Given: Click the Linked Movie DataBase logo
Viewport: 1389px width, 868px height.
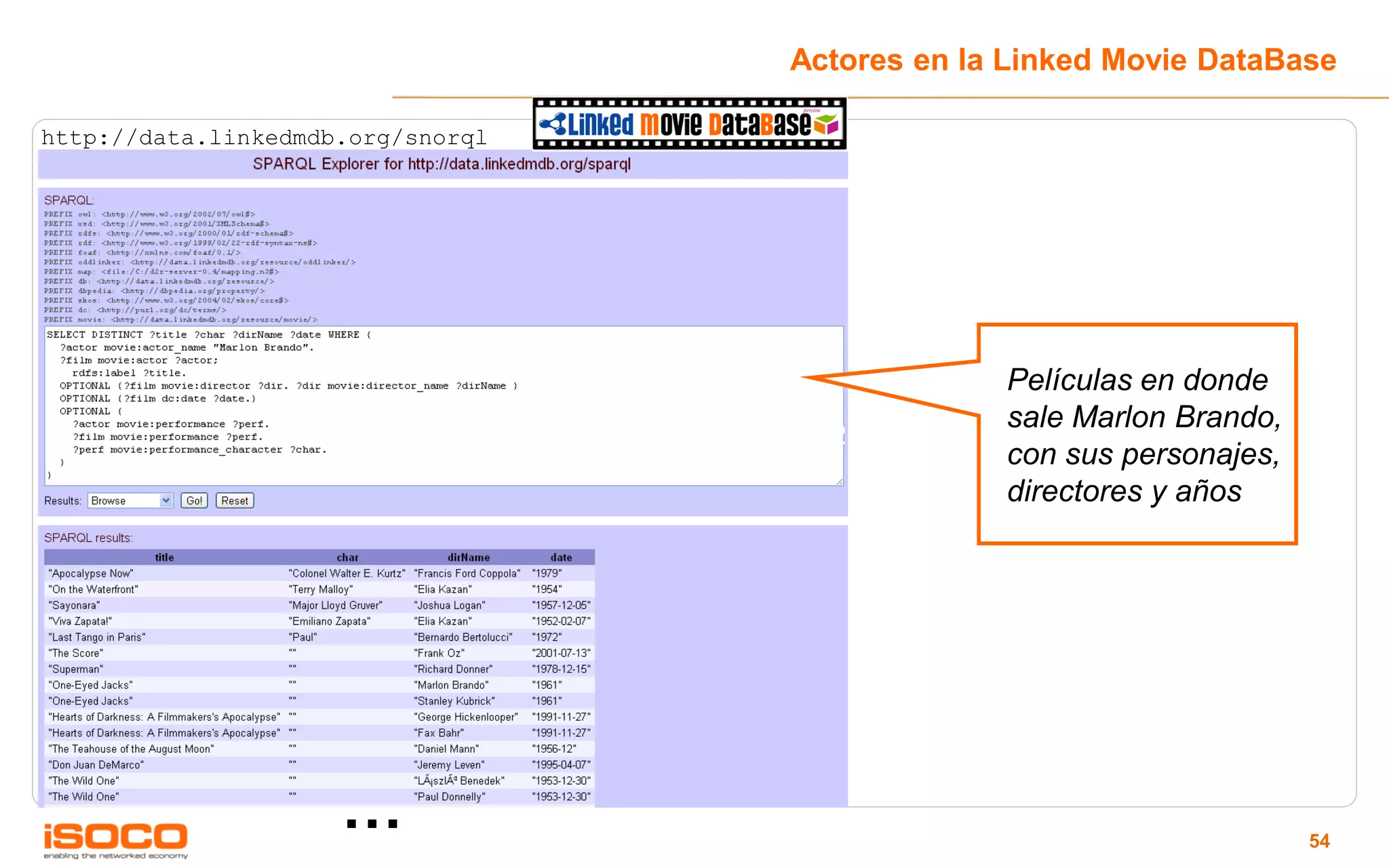Looking at the screenshot, I should coord(689,123).
